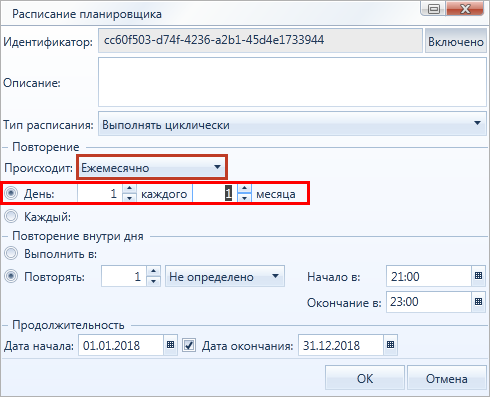Decrease the День number with down arrow
Image resolution: width=490 pixels, height=397 pixels.
129,198
